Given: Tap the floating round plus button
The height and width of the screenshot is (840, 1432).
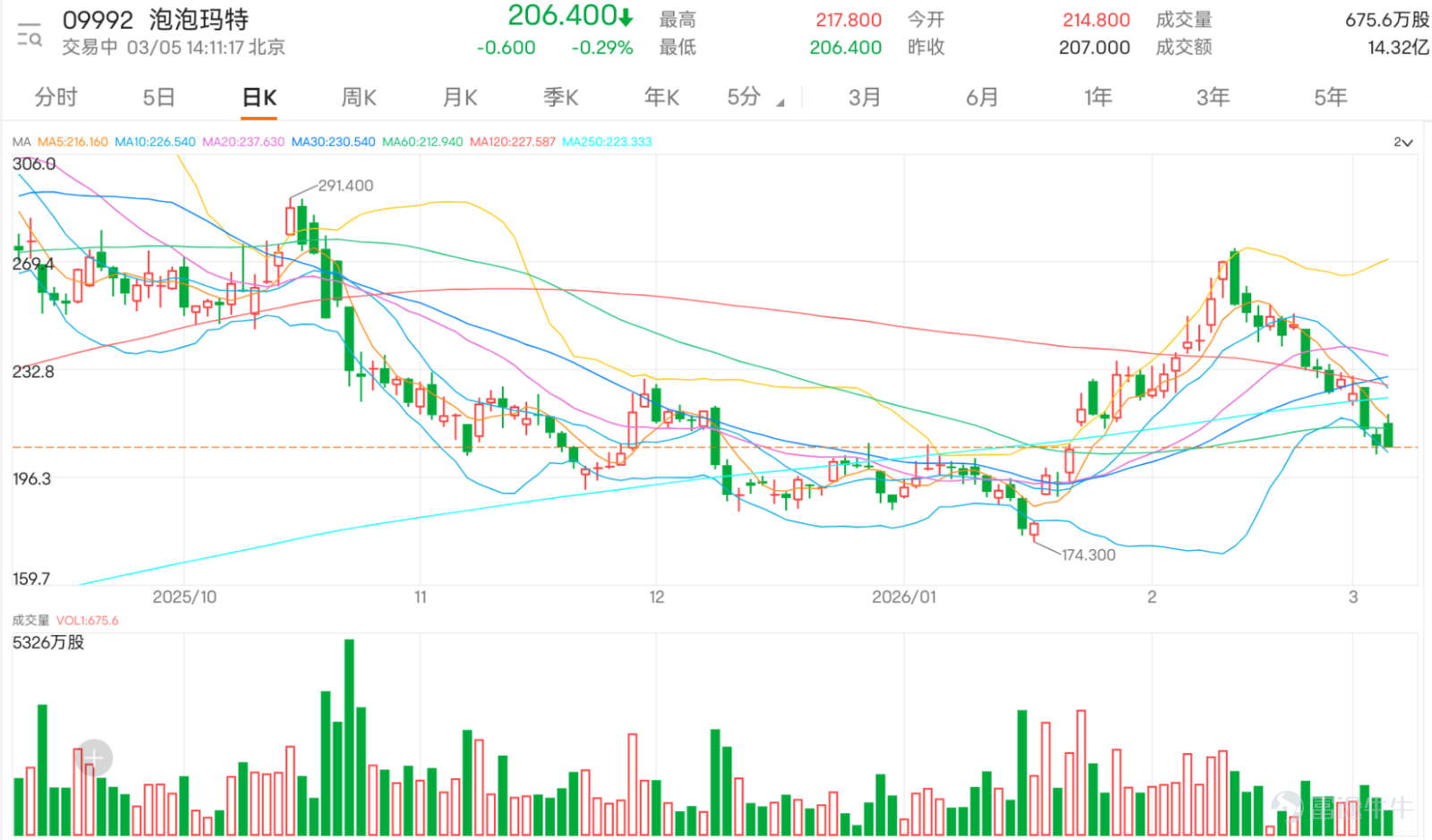Looking at the screenshot, I should [94, 759].
